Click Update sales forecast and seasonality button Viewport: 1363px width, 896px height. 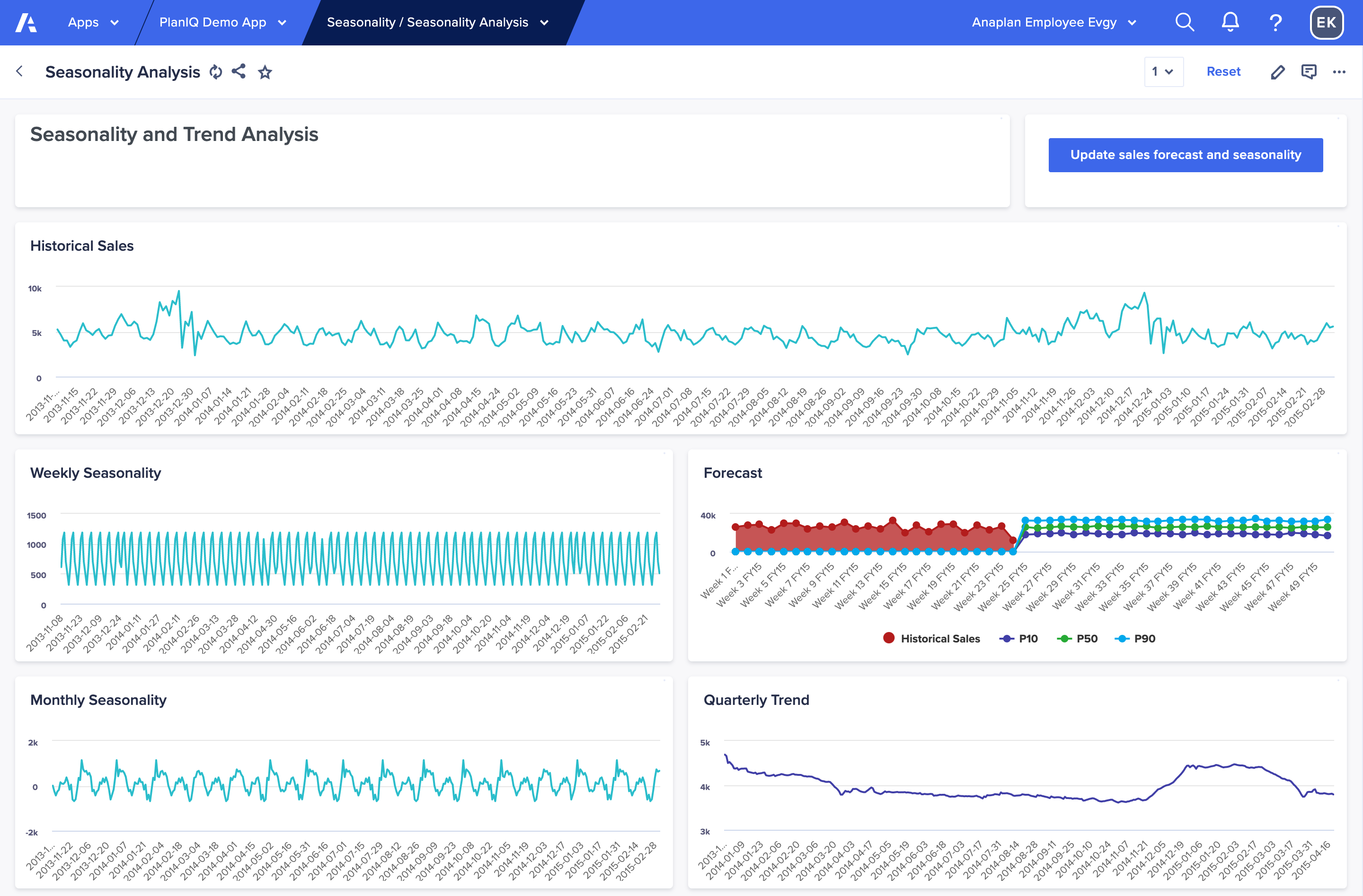click(x=1185, y=155)
